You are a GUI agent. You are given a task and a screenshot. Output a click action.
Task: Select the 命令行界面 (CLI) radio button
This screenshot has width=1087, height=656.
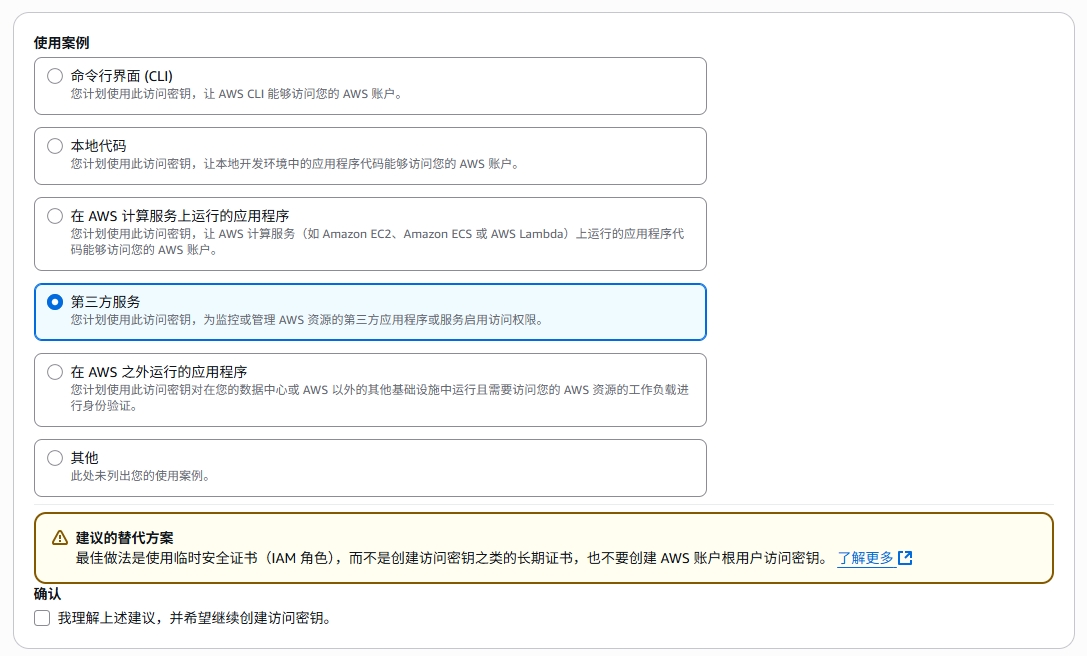[x=55, y=76]
